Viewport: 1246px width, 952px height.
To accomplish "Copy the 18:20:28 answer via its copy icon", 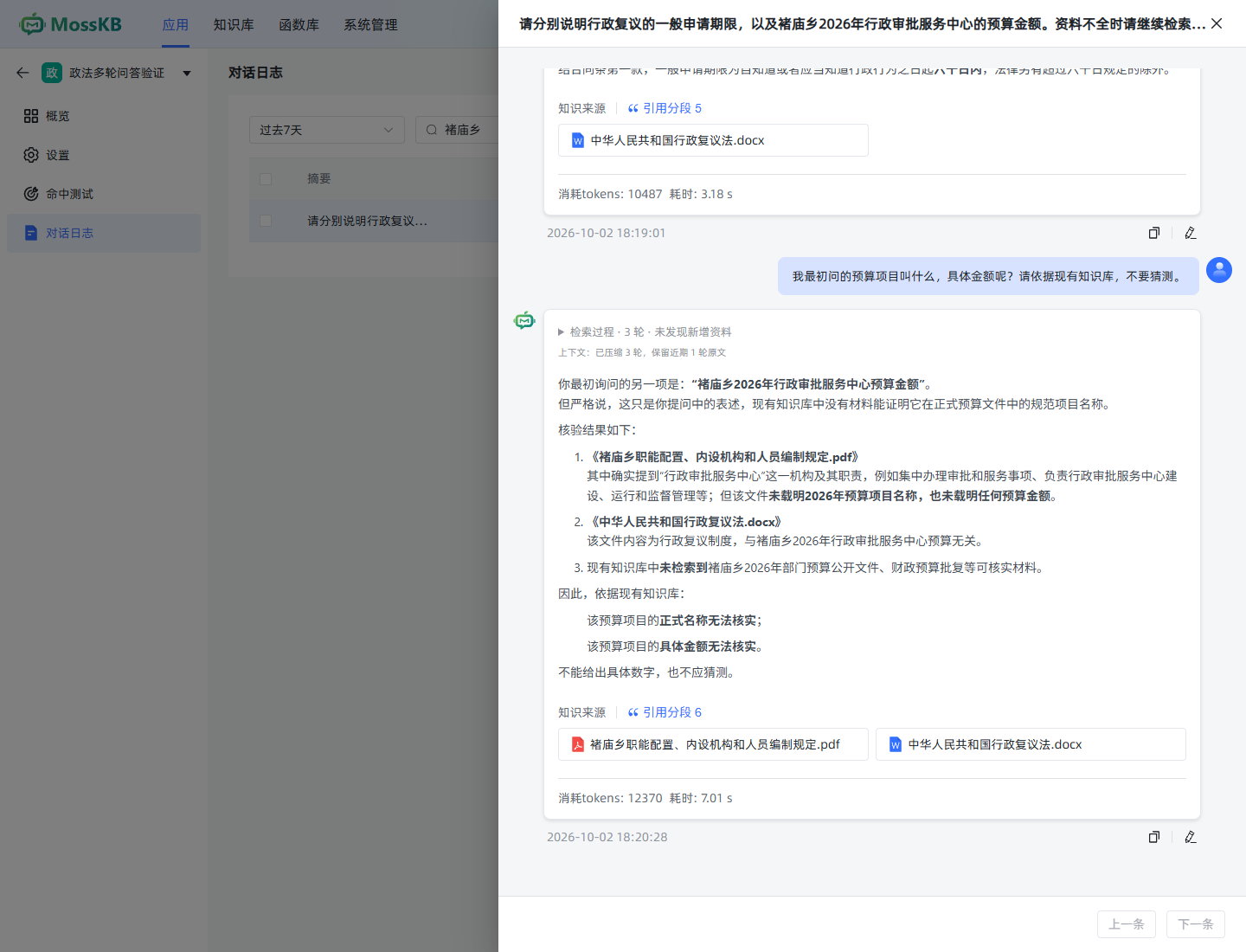I will click(1153, 837).
